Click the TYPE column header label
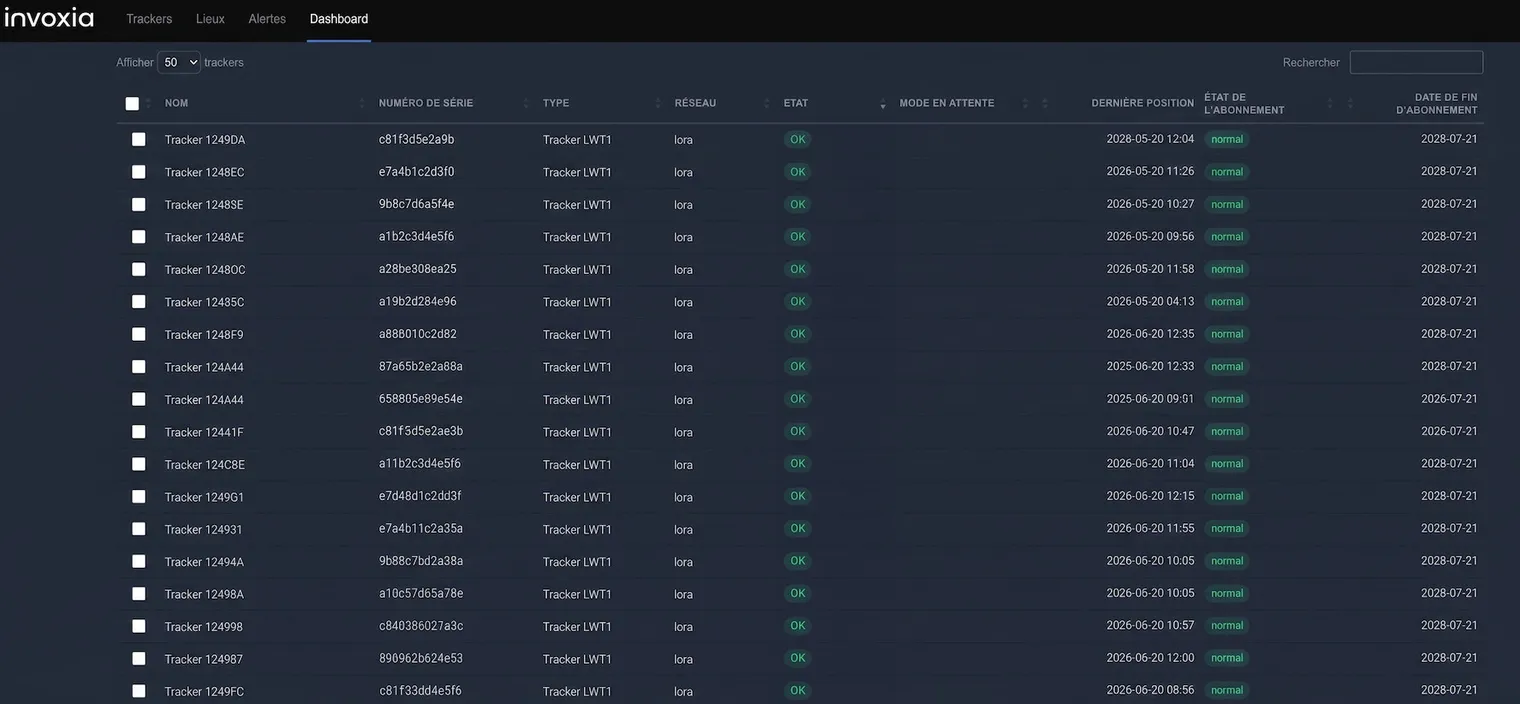Screen dimensions: 1520x704 point(556,103)
